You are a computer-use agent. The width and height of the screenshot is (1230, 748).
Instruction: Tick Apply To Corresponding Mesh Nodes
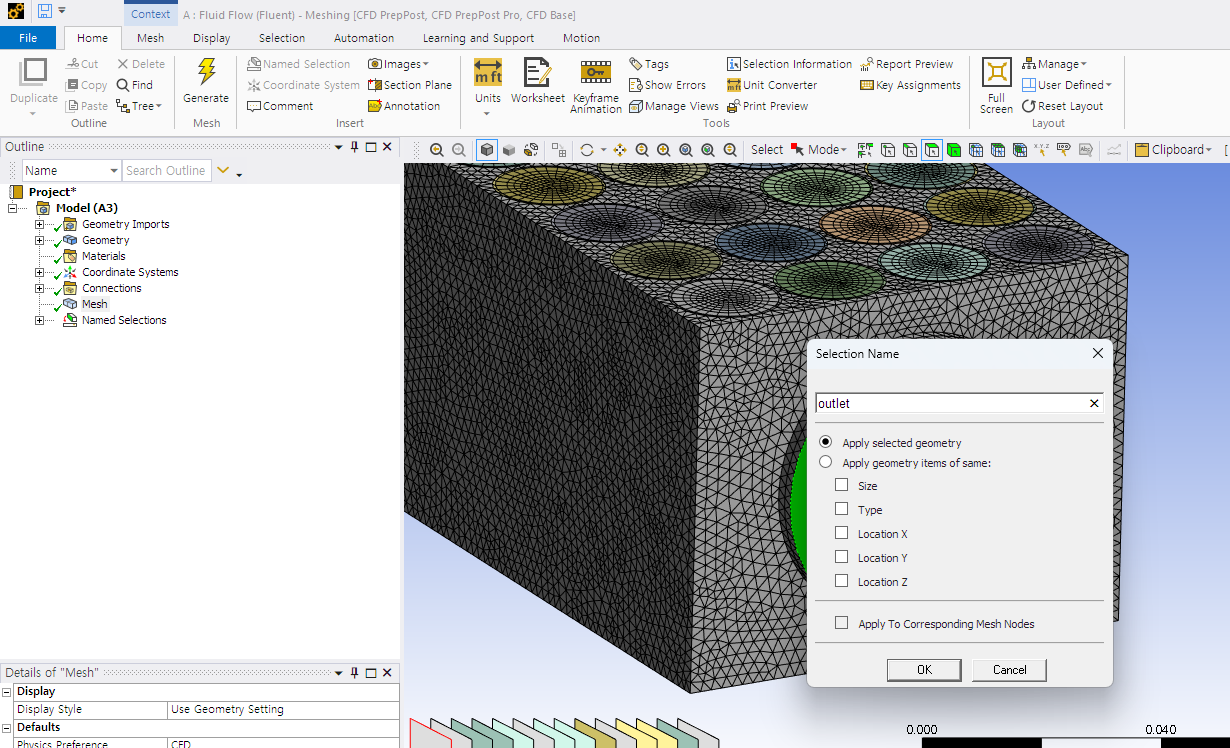[x=841, y=623]
